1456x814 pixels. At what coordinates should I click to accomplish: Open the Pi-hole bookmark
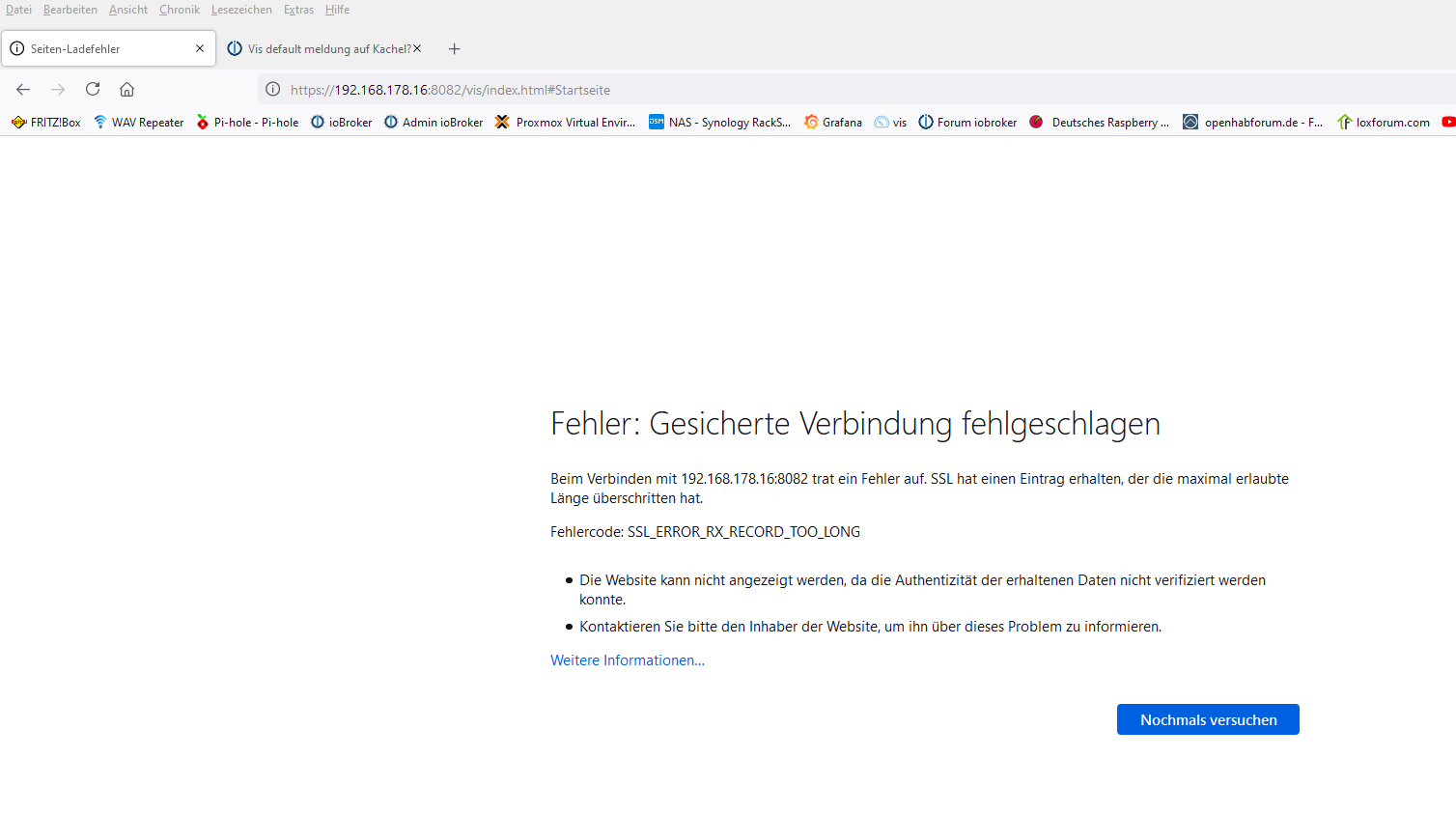coord(247,123)
